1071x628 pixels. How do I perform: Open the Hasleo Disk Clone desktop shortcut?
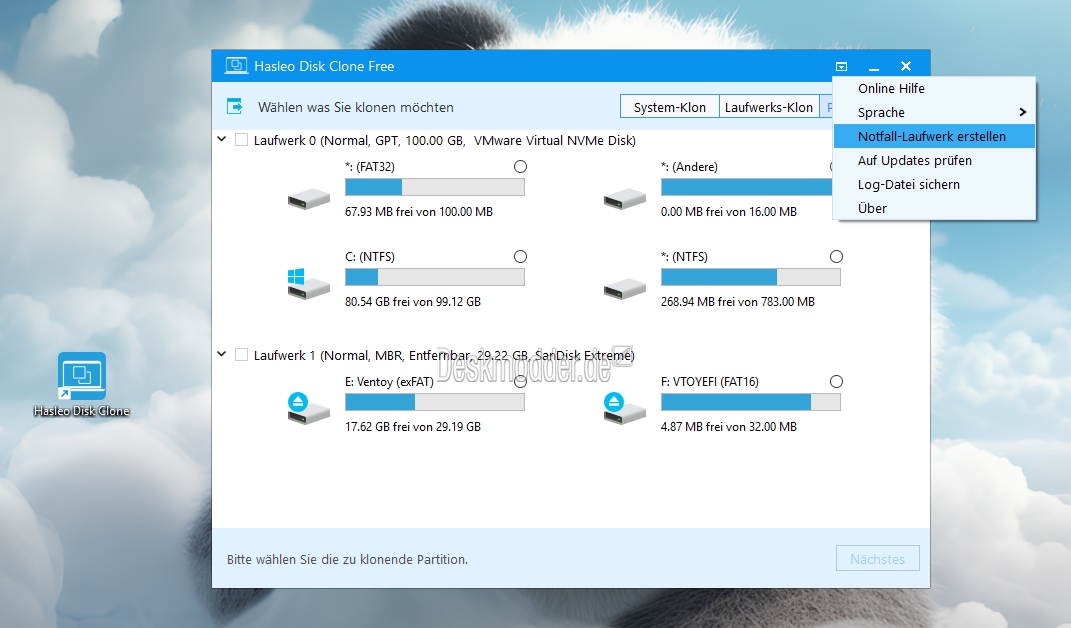click(82, 384)
